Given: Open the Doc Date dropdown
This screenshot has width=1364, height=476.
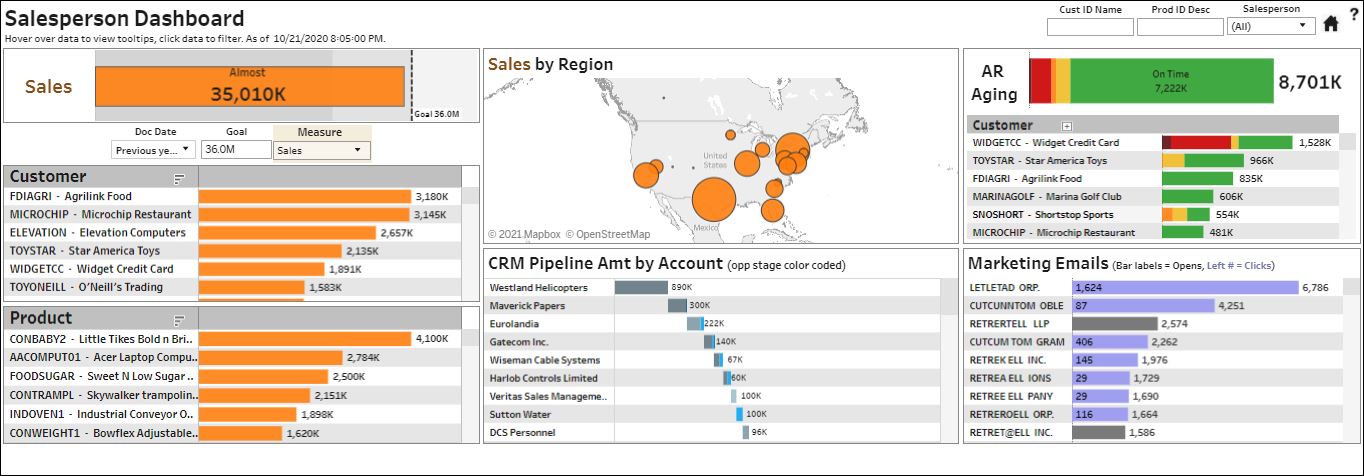Looking at the screenshot, I should [154, 150].
